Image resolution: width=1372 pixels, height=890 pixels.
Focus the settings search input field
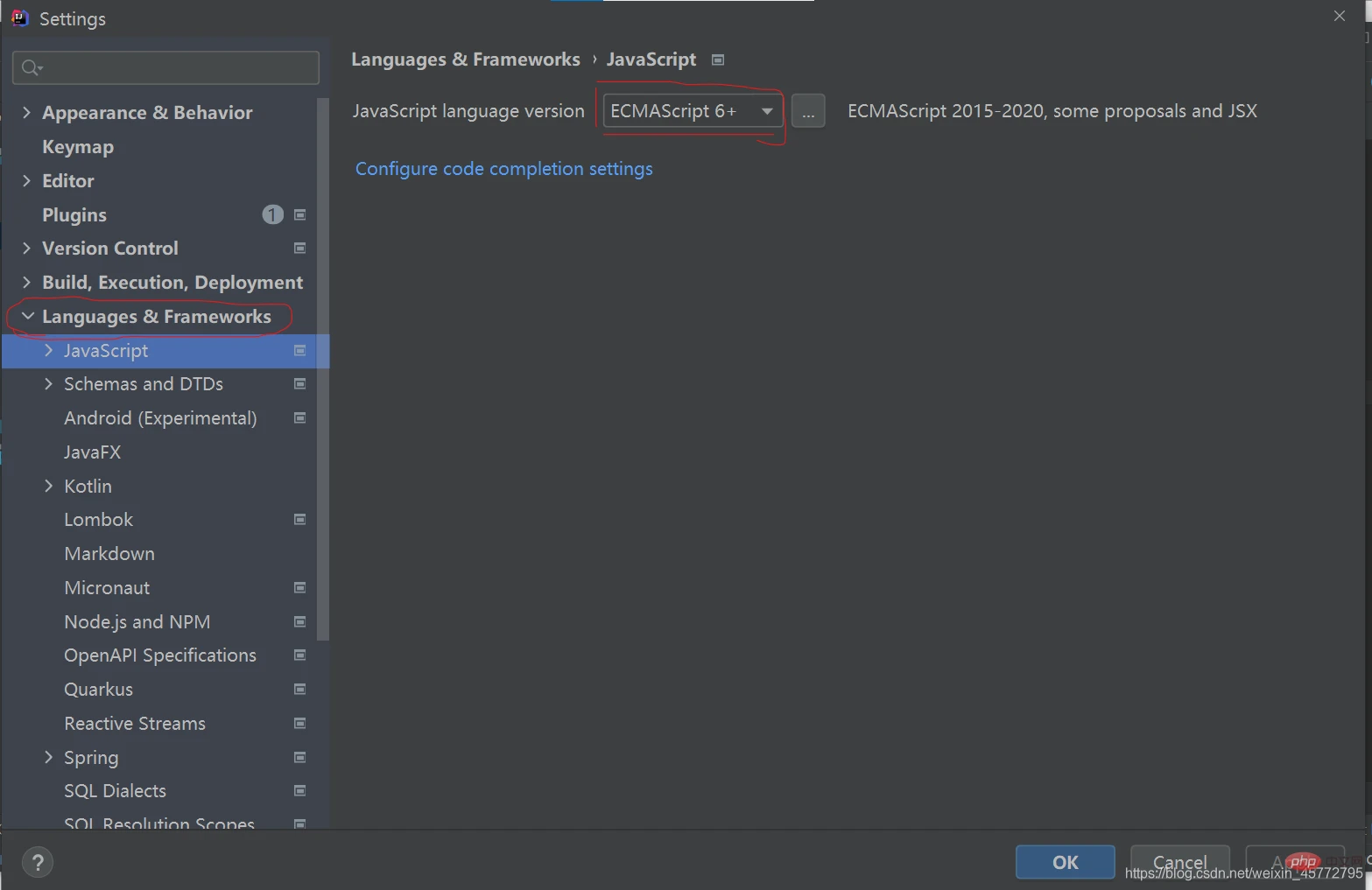pos(166,67)
